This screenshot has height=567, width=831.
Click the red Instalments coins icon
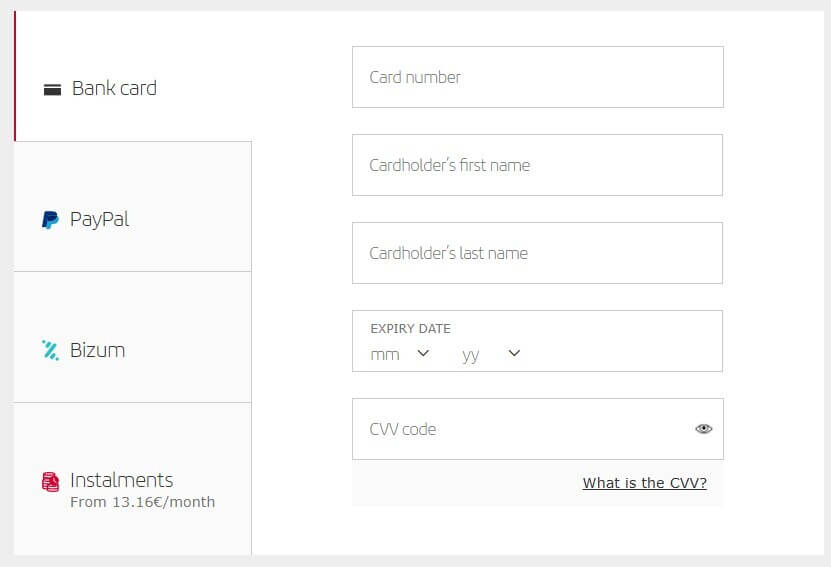(x=50, y=482)
